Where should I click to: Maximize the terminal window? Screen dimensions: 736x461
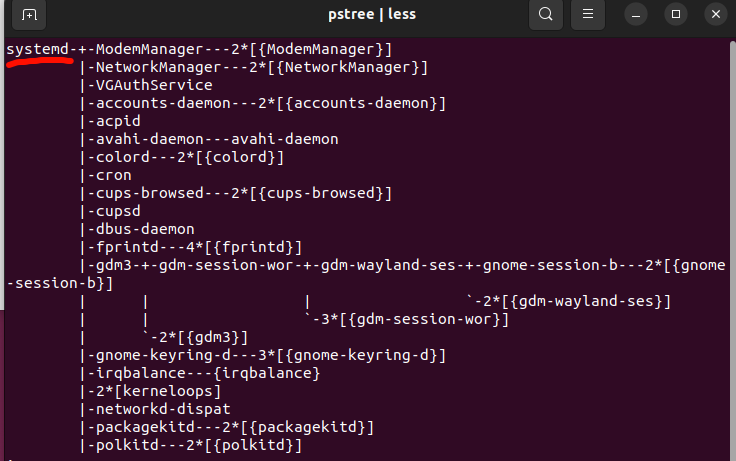click(x=675, y=15)
